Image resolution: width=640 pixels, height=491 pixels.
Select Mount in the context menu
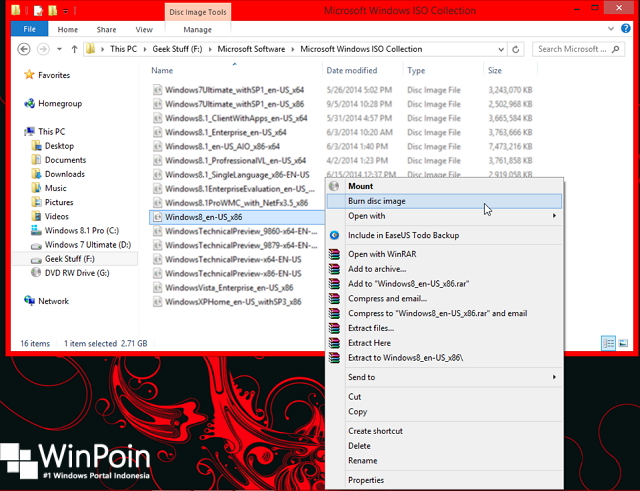444,186
